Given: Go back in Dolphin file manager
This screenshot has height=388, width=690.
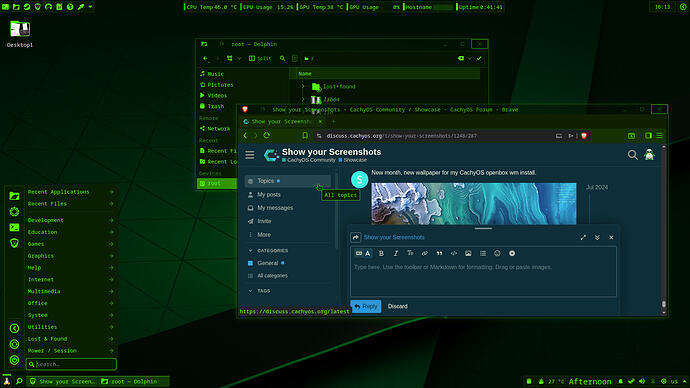Looking at the screenshot, I should pos(206,59).
